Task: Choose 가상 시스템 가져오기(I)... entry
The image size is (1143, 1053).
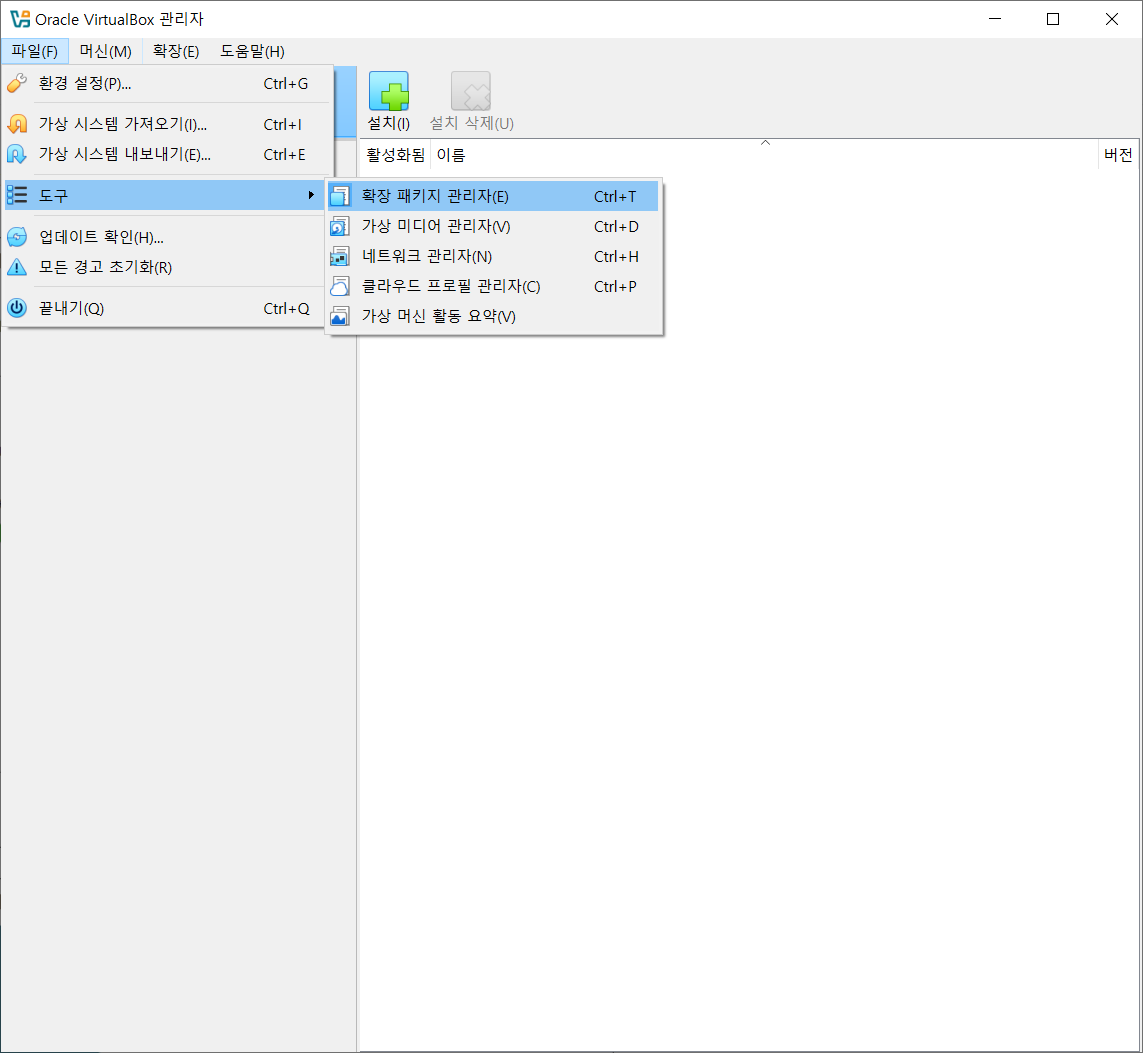Action: pyautogui.click(x=168, y=125)
